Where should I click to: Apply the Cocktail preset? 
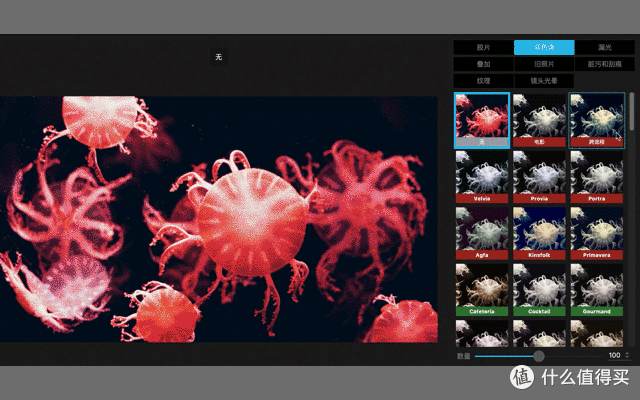[539, 289]
